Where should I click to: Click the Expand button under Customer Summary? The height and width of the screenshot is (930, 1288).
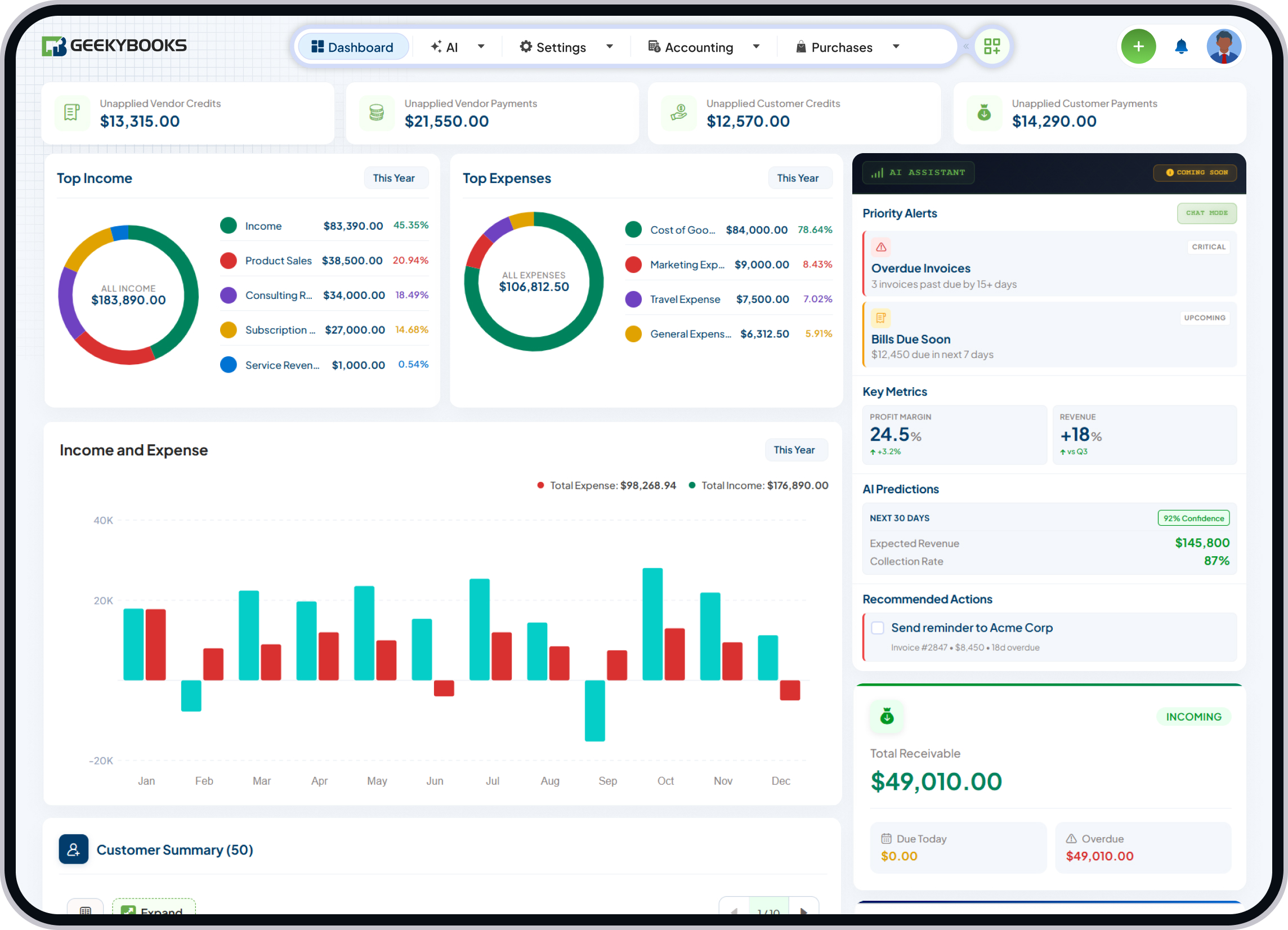pyautogui.click(x=153, y=911)
